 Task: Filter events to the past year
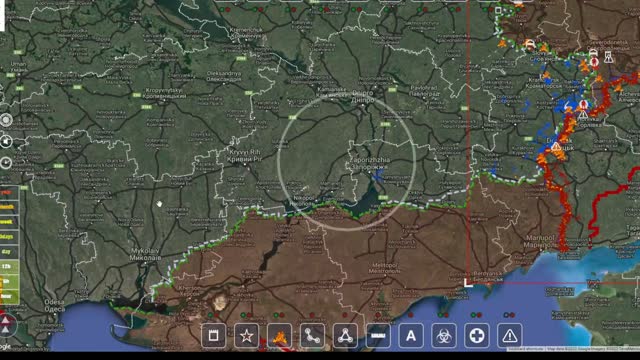pos(9,192)
